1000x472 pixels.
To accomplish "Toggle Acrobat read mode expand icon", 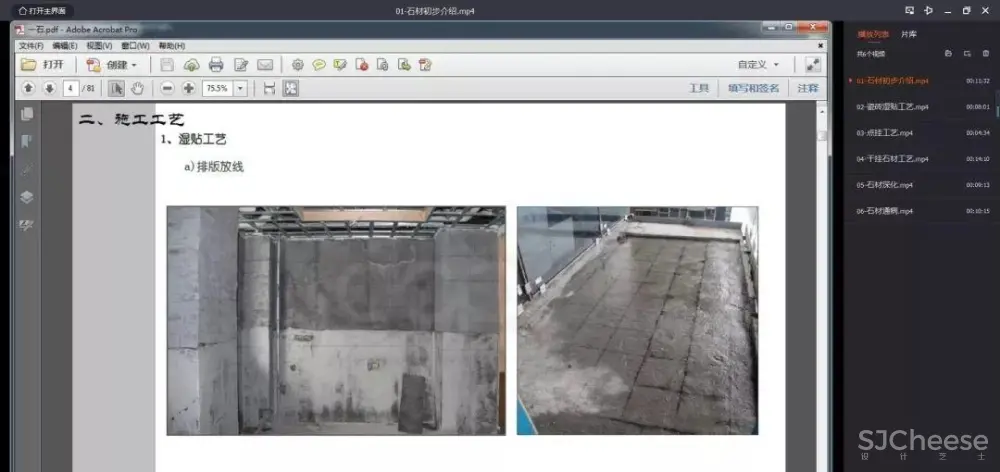I will [x=812, y=64].
